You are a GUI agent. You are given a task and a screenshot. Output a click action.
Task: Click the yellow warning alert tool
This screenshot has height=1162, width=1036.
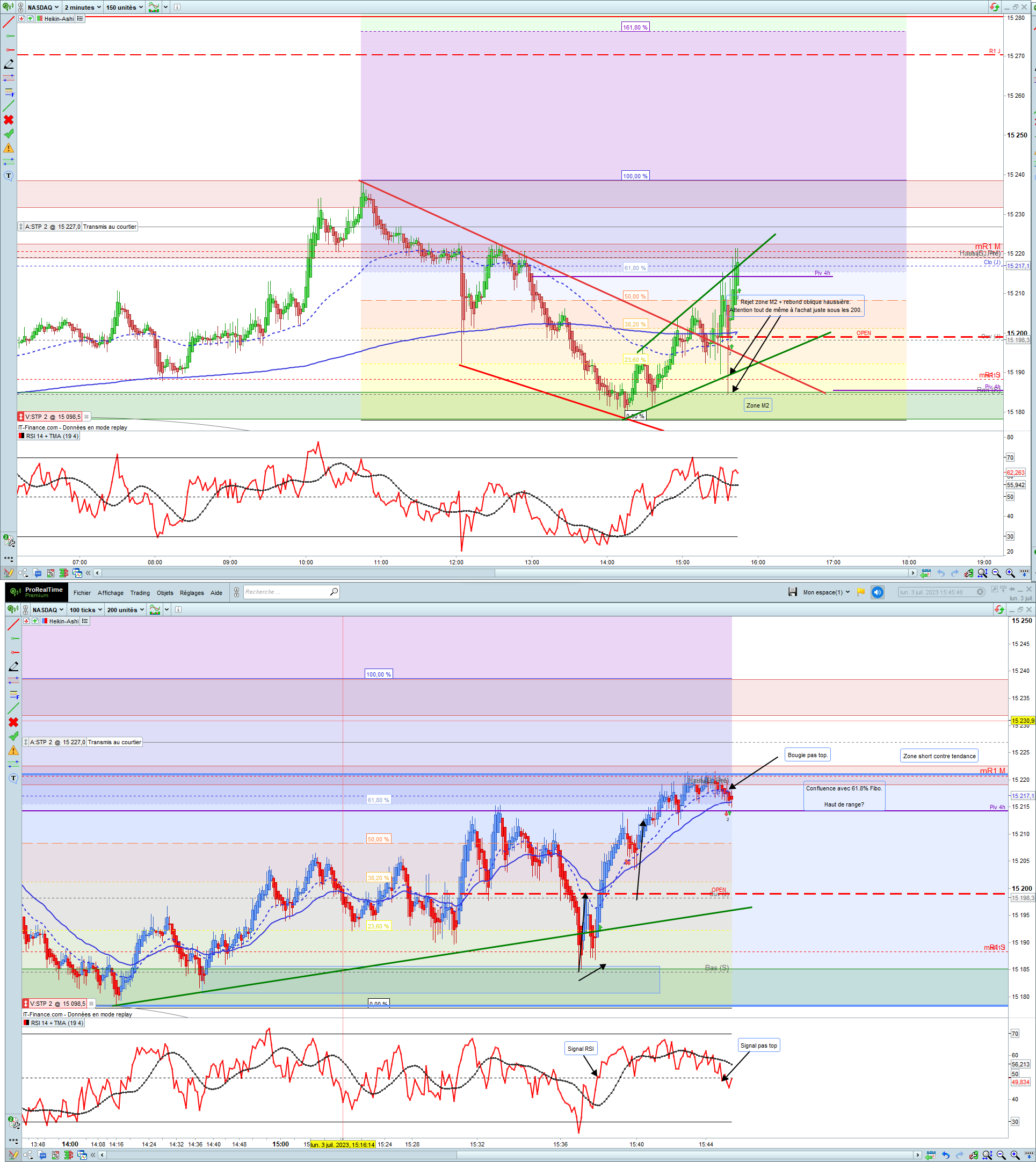pyautogui.click(x=9, y=148)
